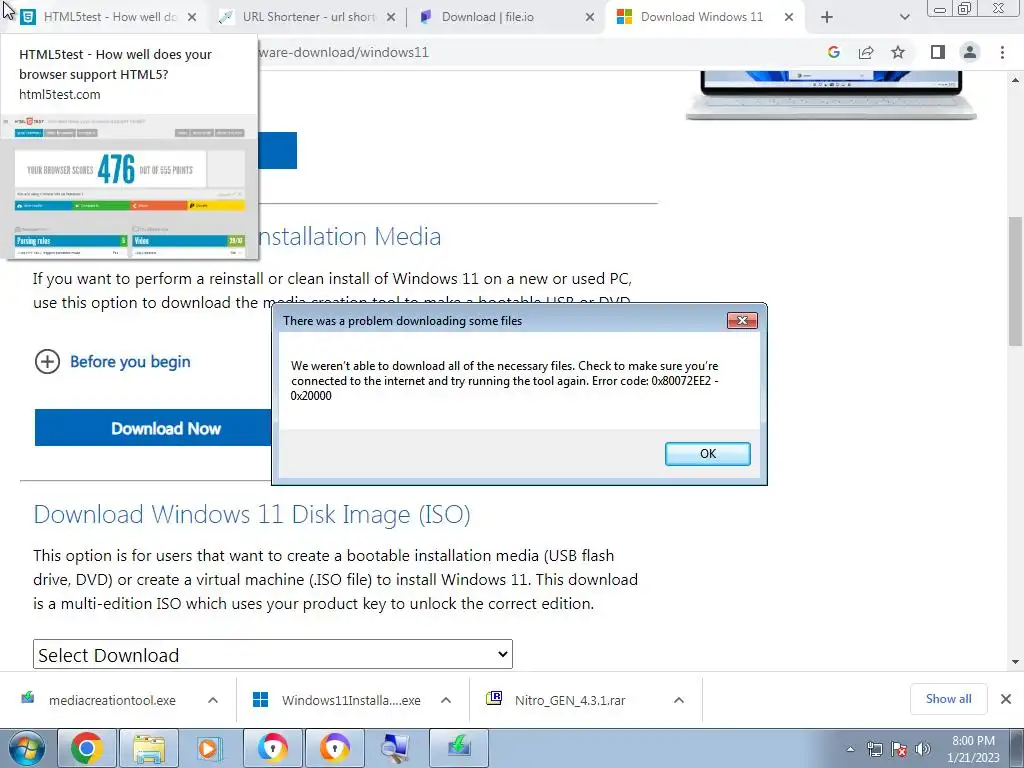Click the scrollbar down arrow

tap(1016, 662)
